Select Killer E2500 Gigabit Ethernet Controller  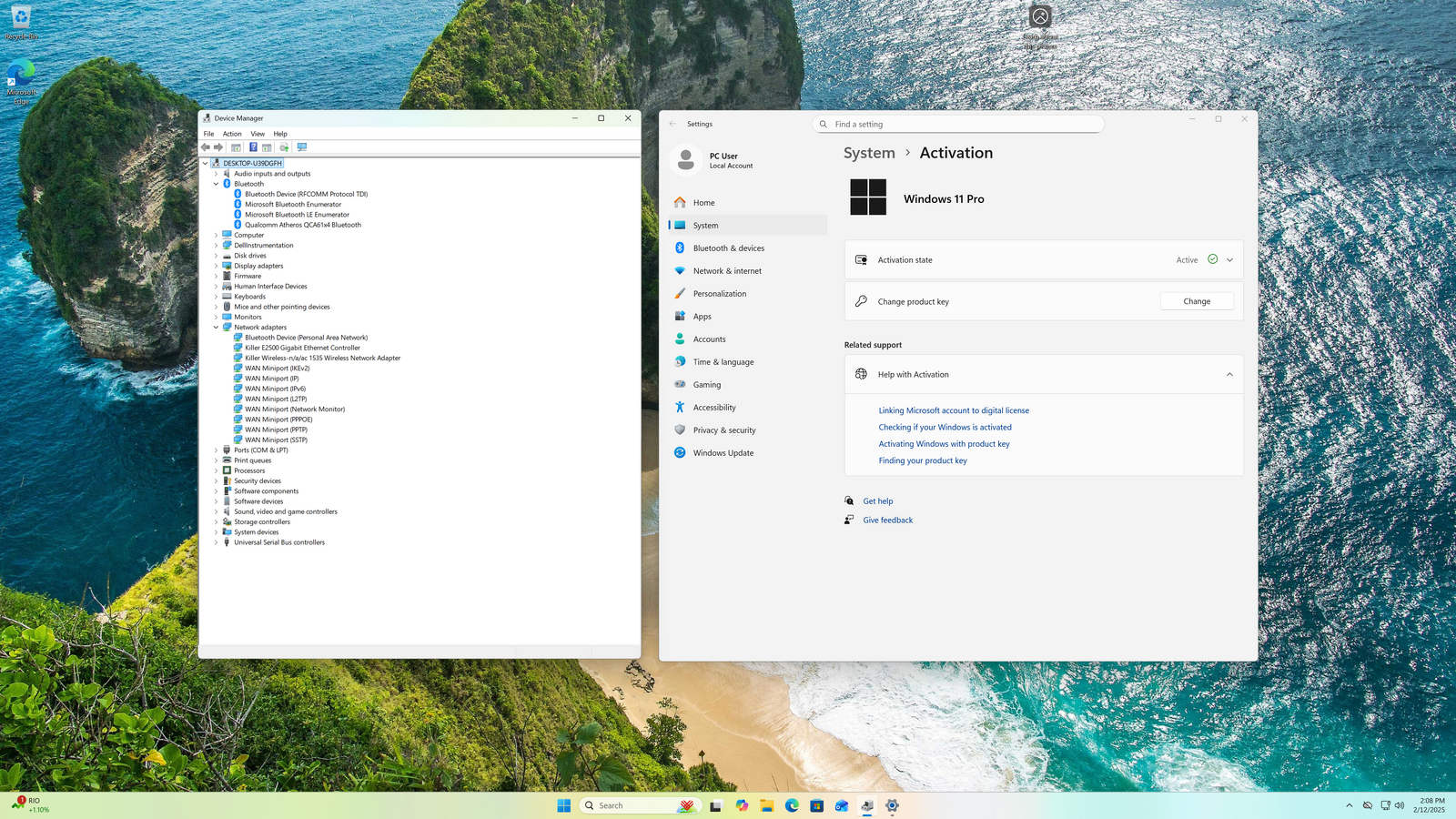(302, 348)
